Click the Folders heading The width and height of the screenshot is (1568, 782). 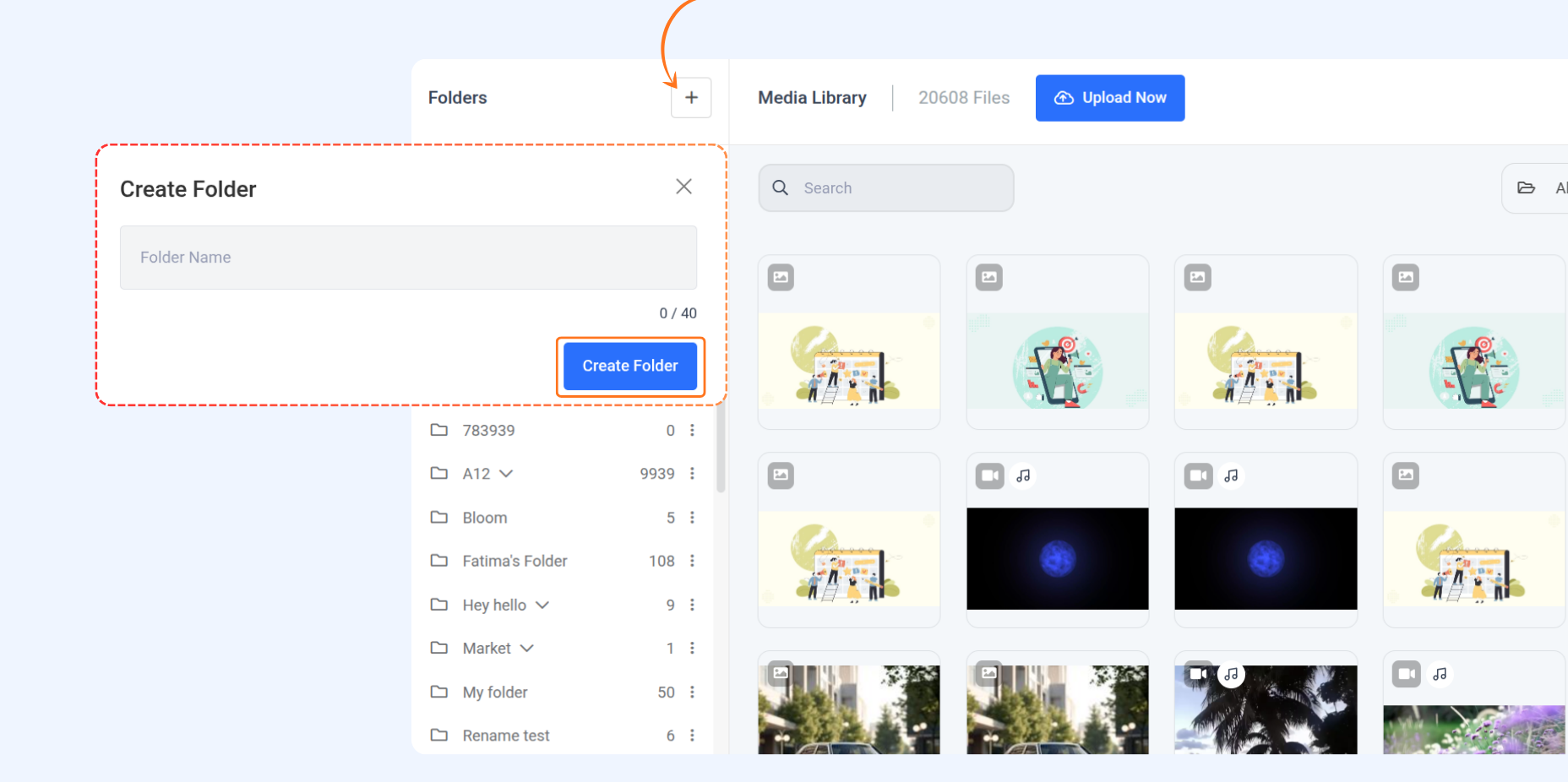pos(457,98)
